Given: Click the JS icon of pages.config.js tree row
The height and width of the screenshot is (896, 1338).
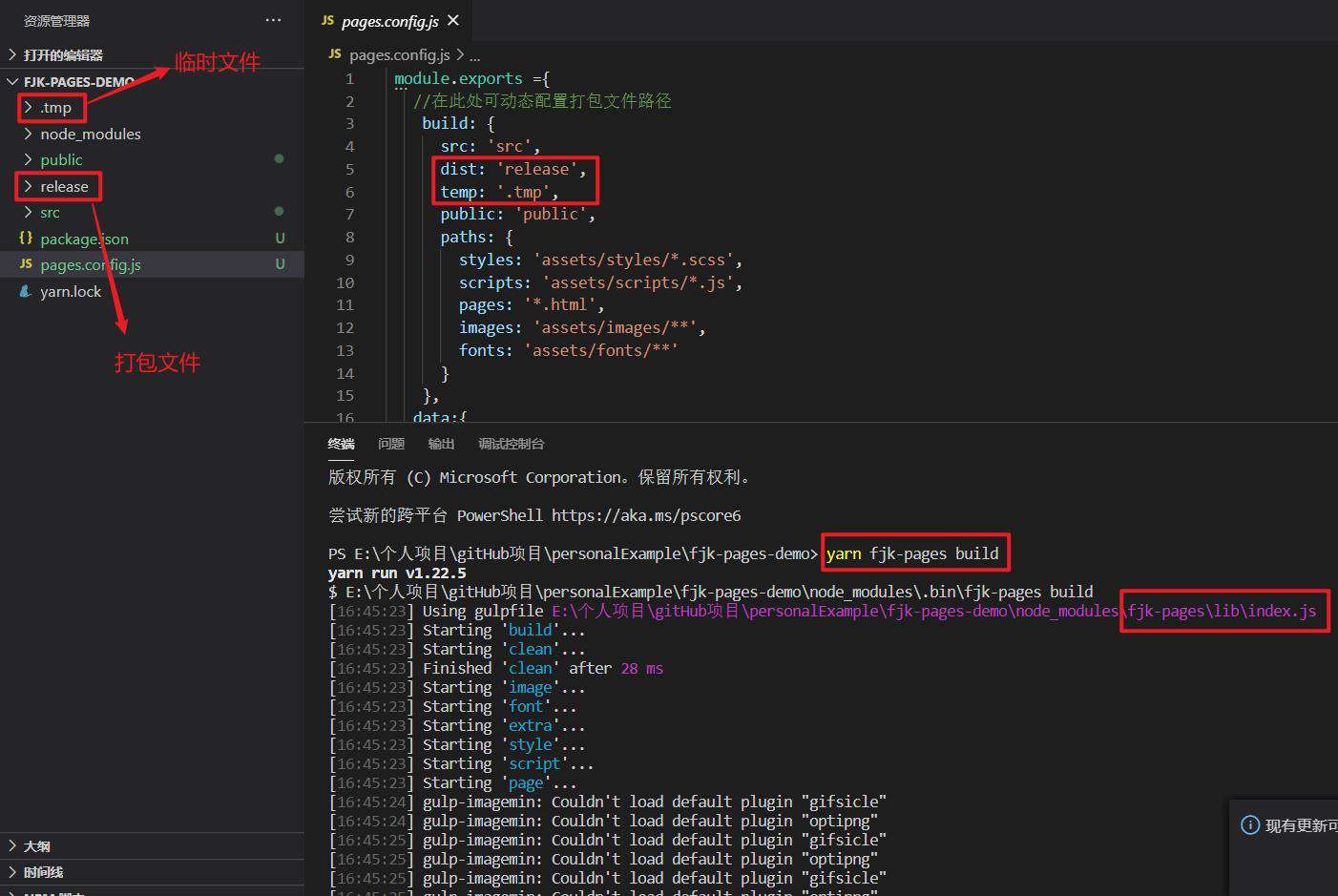Looking at the screenshot, I should point(26,263).
